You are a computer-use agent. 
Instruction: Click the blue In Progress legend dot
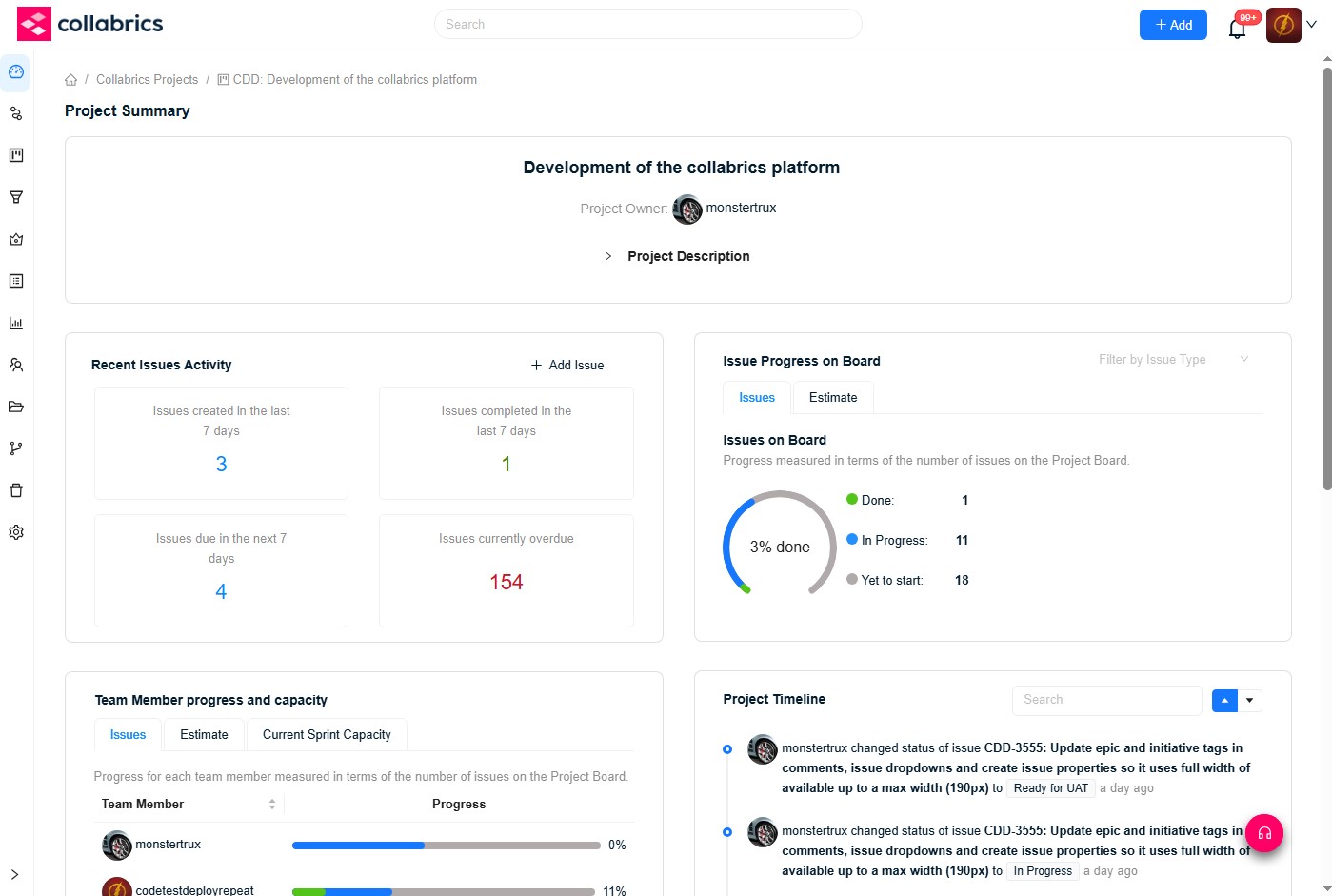(x=852, y=539)
